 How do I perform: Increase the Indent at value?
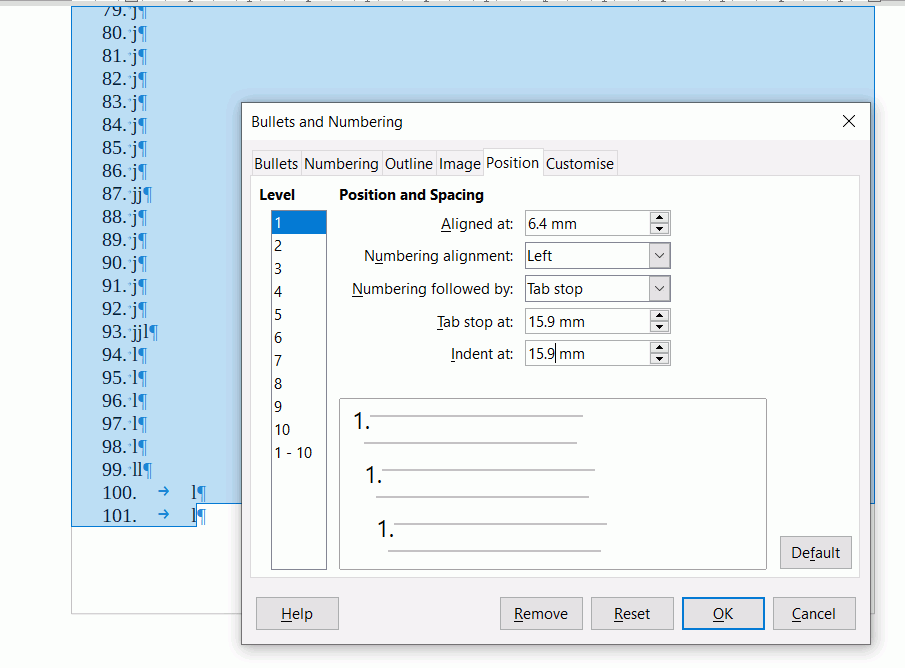click(659, 348)
